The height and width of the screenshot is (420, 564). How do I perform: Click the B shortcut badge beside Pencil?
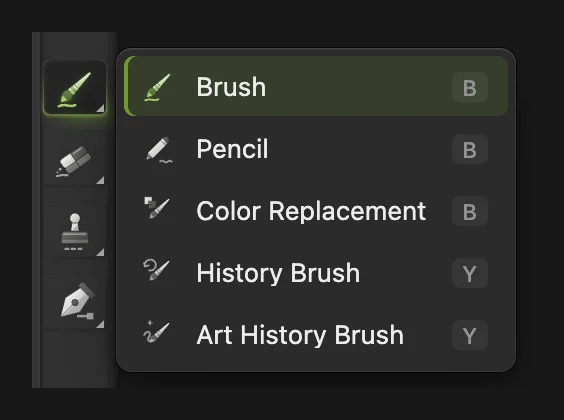point(470,149)
